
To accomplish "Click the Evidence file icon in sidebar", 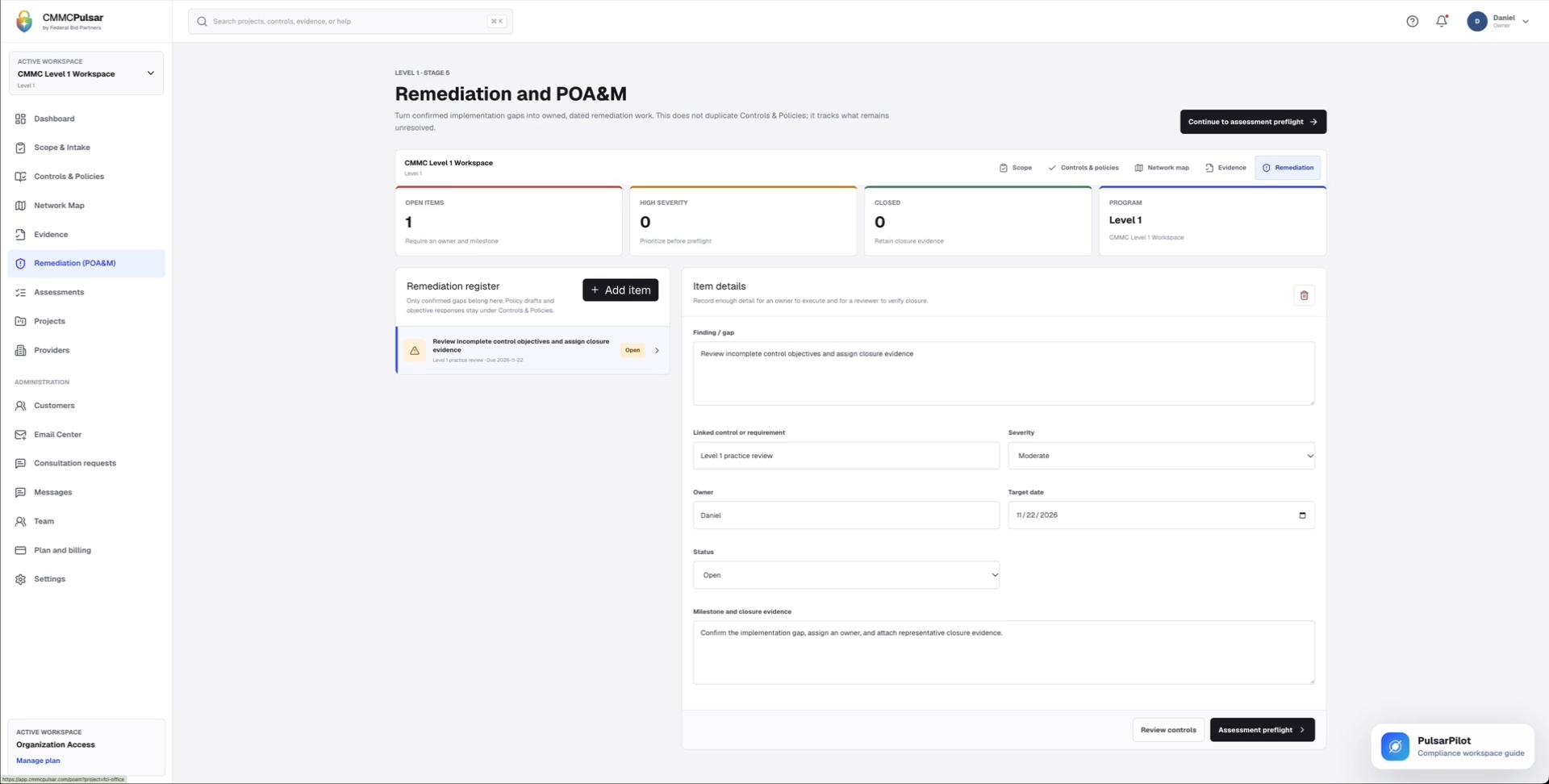I will [x=20, y=235].
